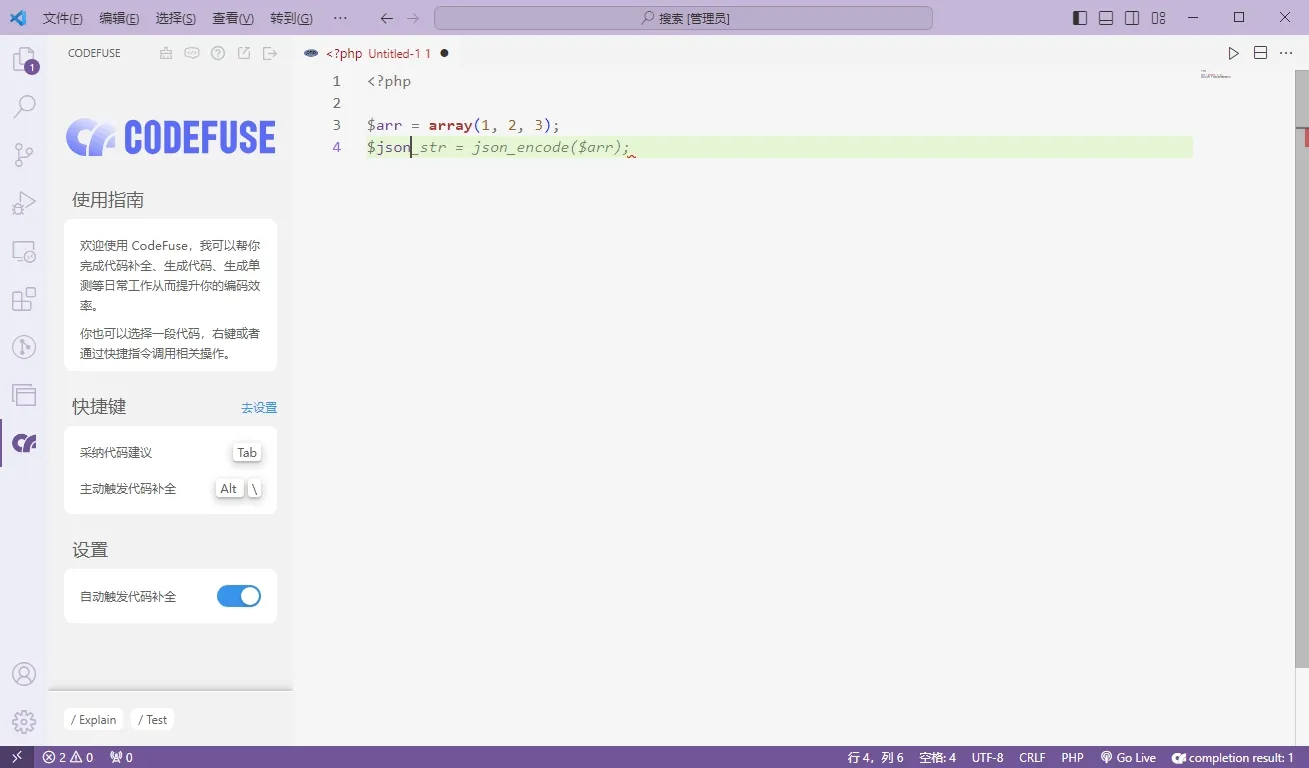Viewport: 1309px width, 768px height.
Task: Open the 空格: 4 indentation selector
Action: (937, 757)
